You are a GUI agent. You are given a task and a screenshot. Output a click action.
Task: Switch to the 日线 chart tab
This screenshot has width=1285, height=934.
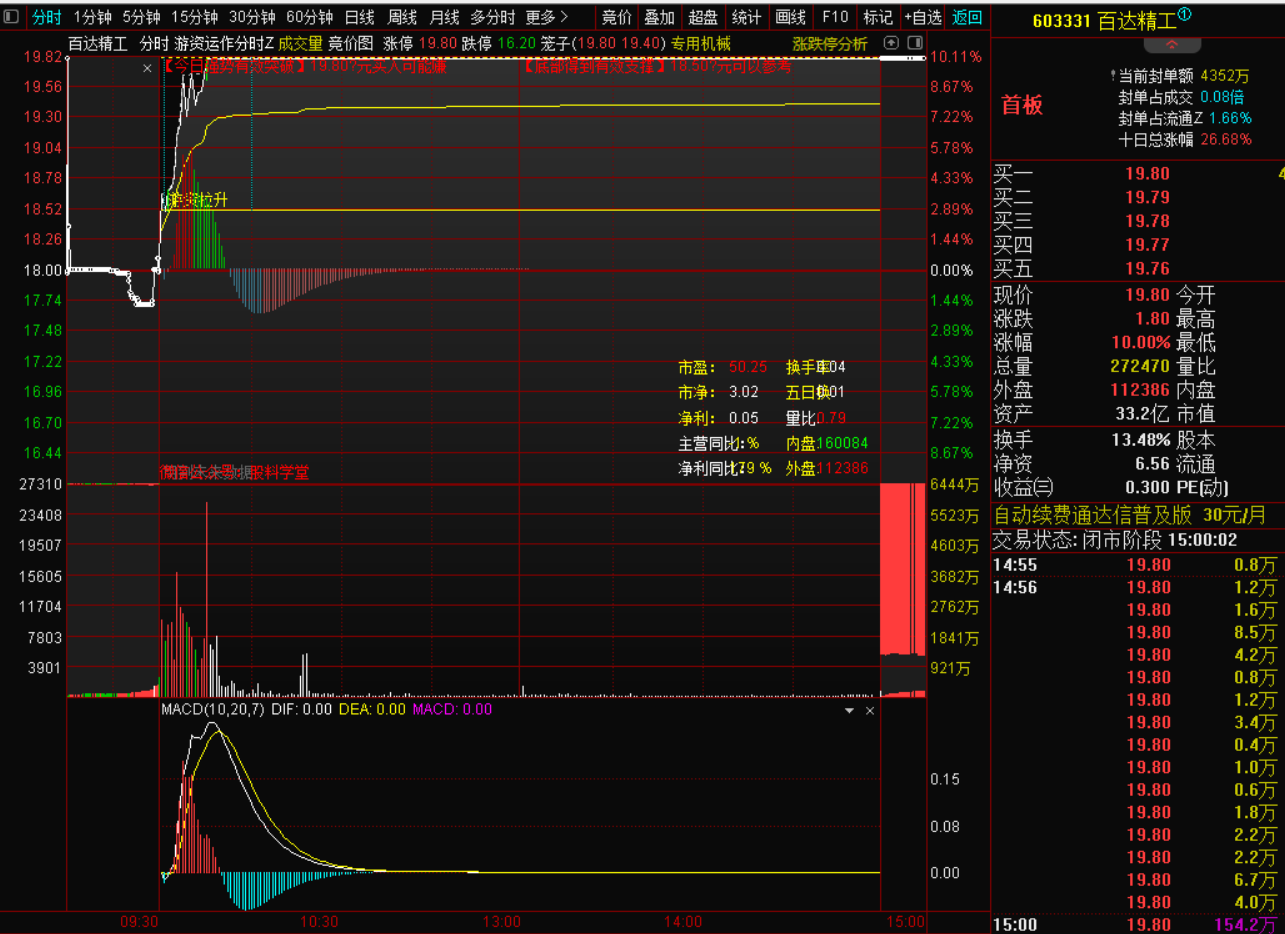[359, 17]
